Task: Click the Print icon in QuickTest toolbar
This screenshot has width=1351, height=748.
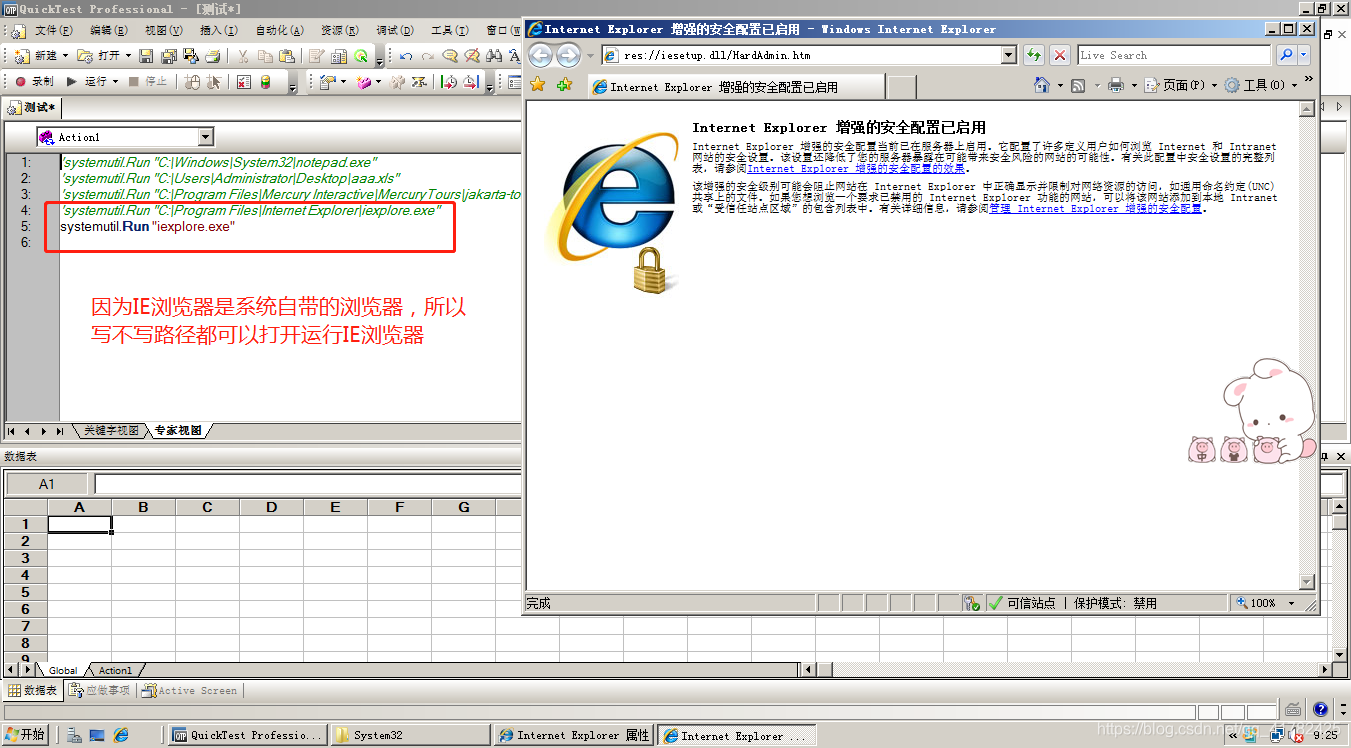Action: [x=213, y=56]
